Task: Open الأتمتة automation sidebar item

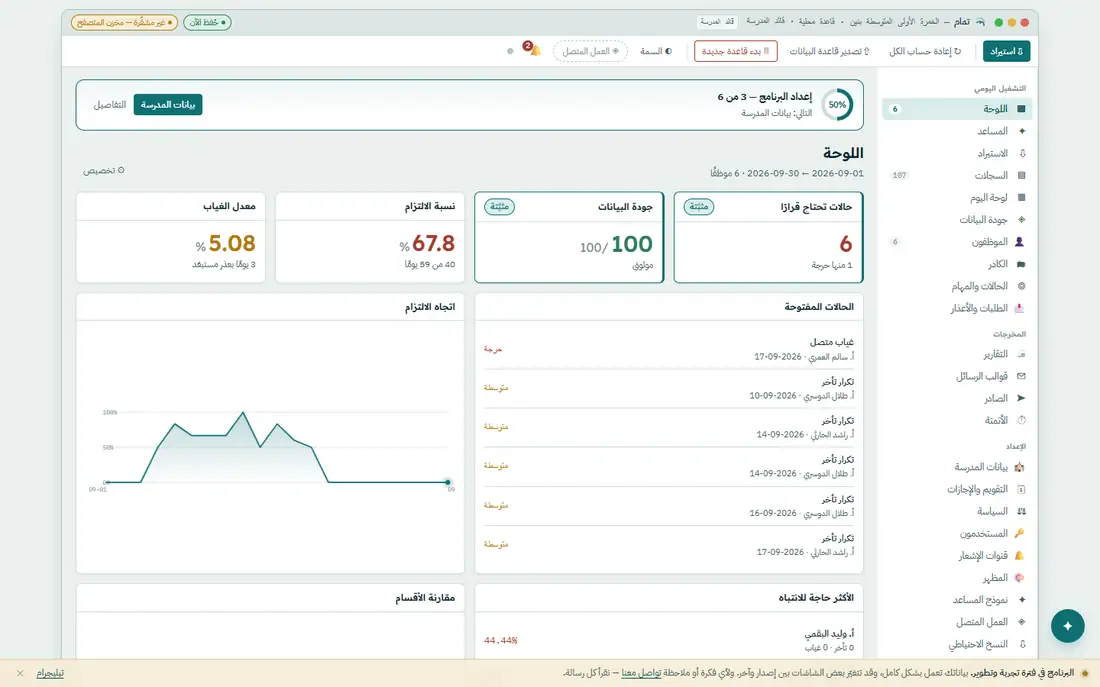Action: pos(957,420)
